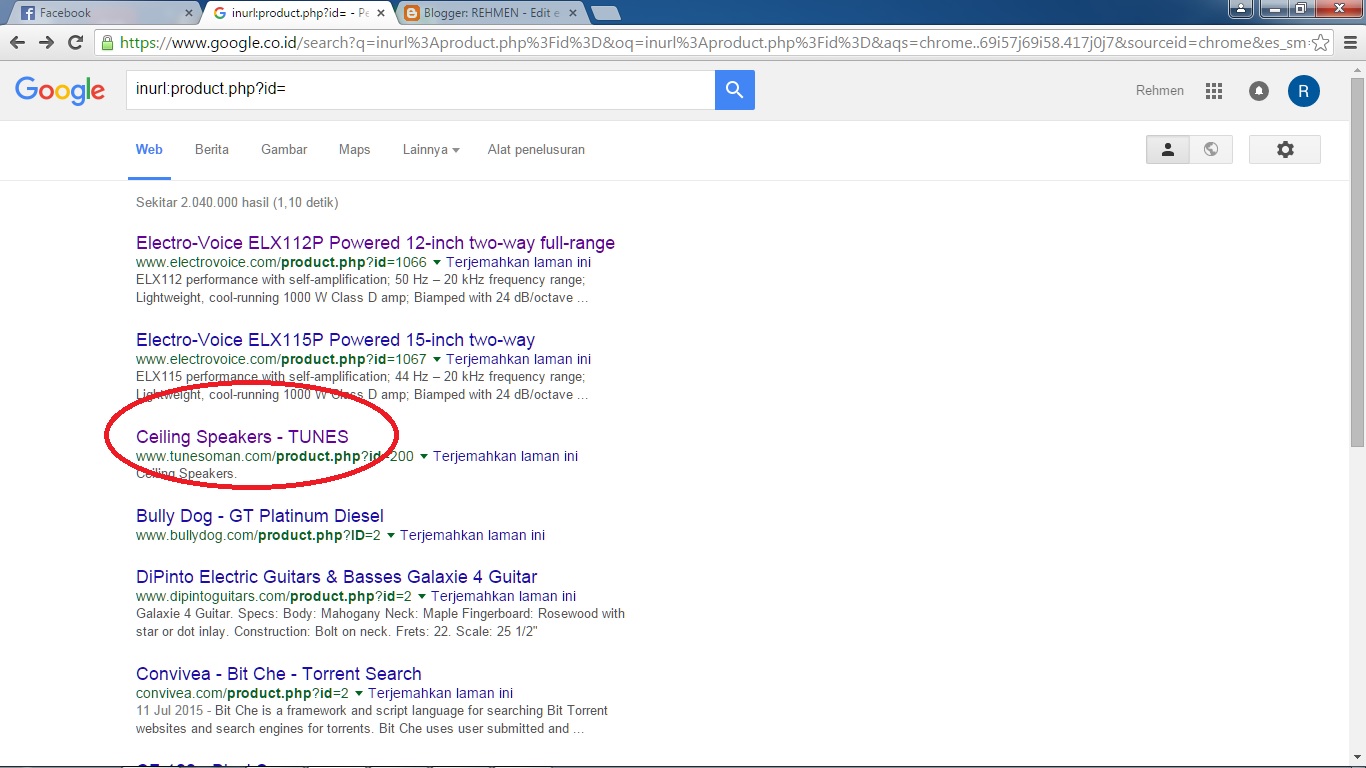Select the Maps search tab
Viewport: 1366px width, 768px height.
[354, 150]
